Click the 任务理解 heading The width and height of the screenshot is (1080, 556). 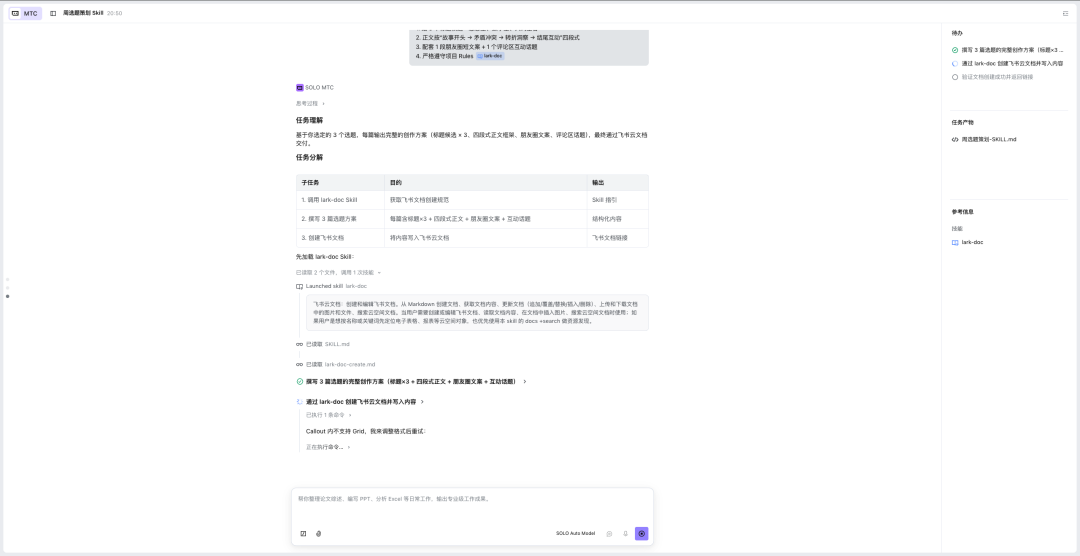(x=309, y=120)
